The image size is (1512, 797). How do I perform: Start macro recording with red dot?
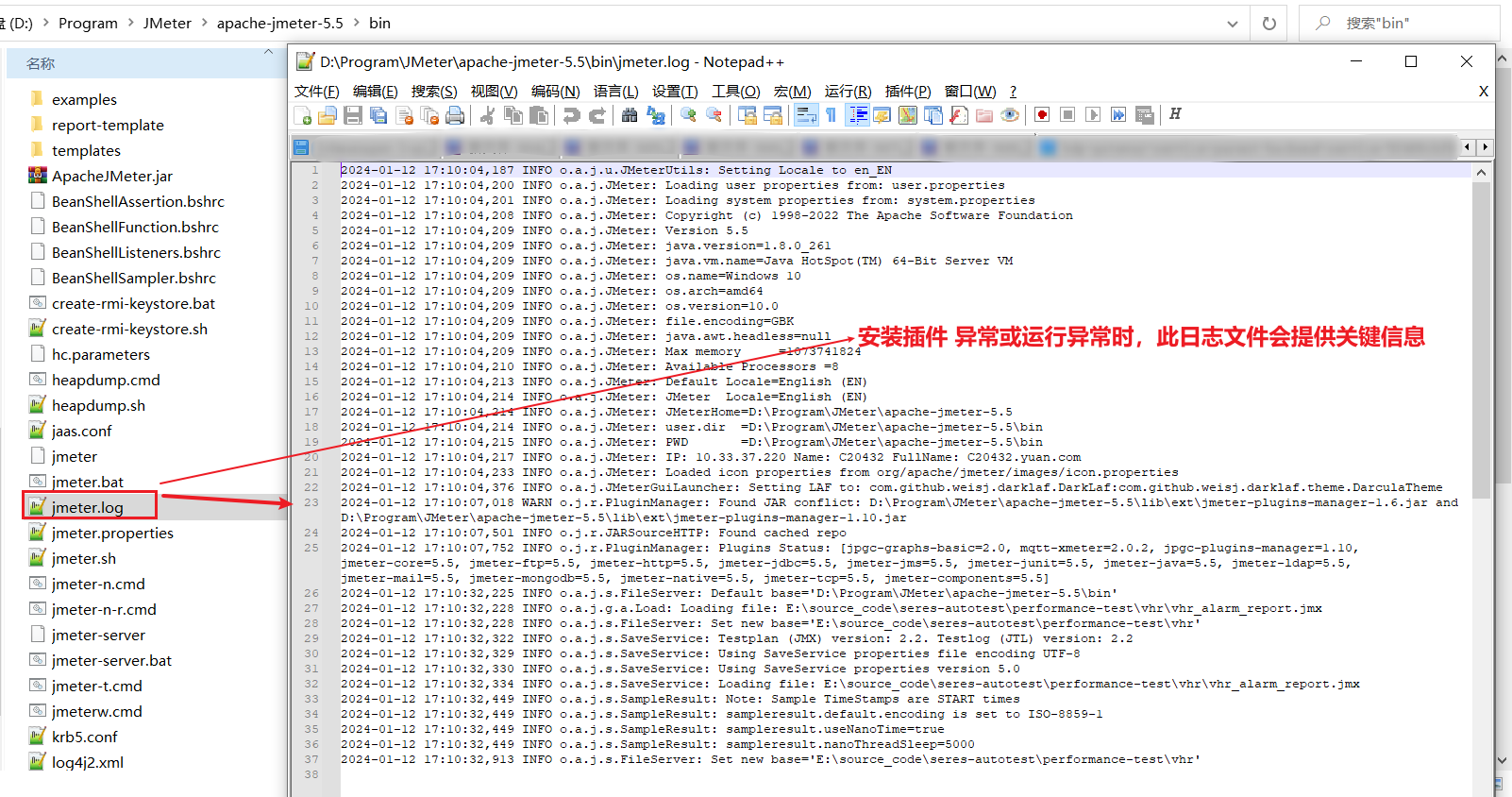[1042, 115]
